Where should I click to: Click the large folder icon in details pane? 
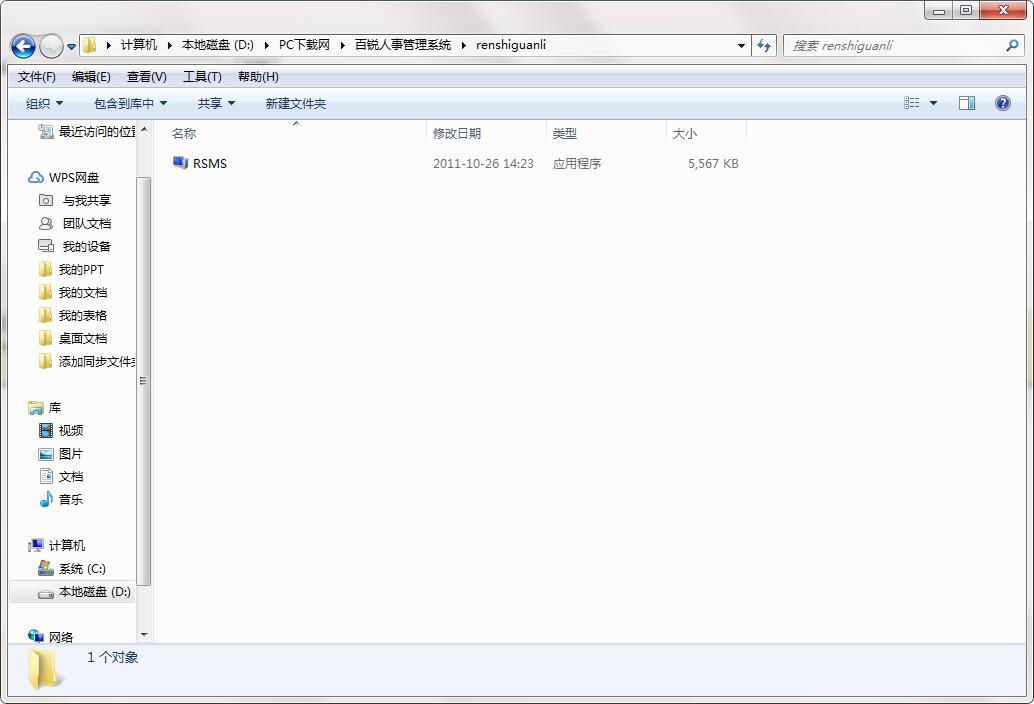point(45,669)
